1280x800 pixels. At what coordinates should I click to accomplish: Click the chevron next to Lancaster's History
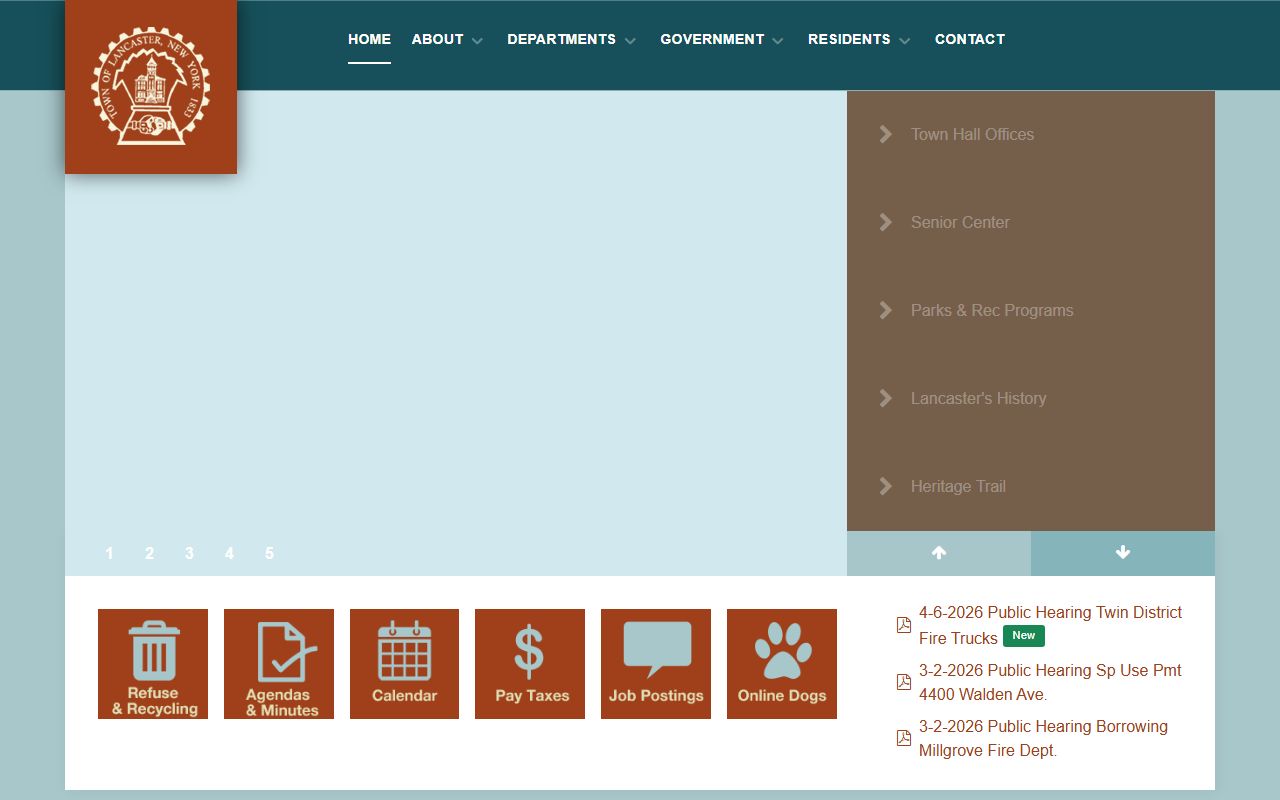point(885,398)
